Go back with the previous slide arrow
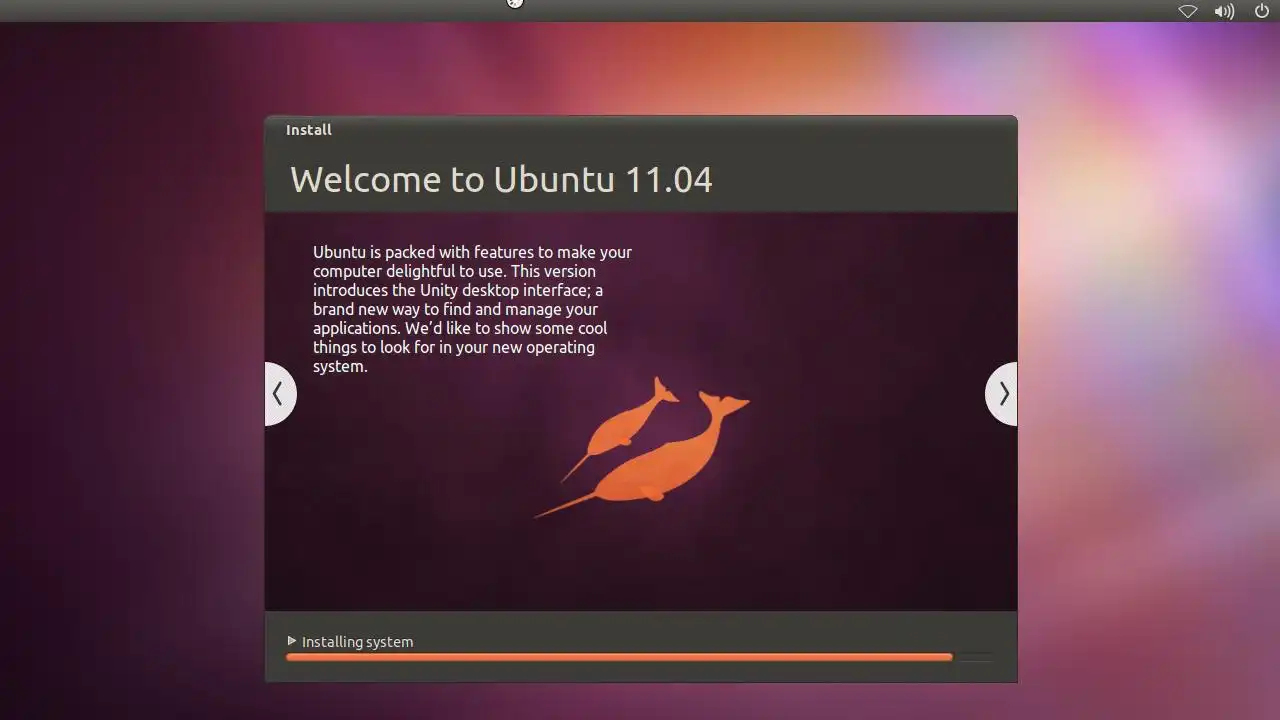 280,394
